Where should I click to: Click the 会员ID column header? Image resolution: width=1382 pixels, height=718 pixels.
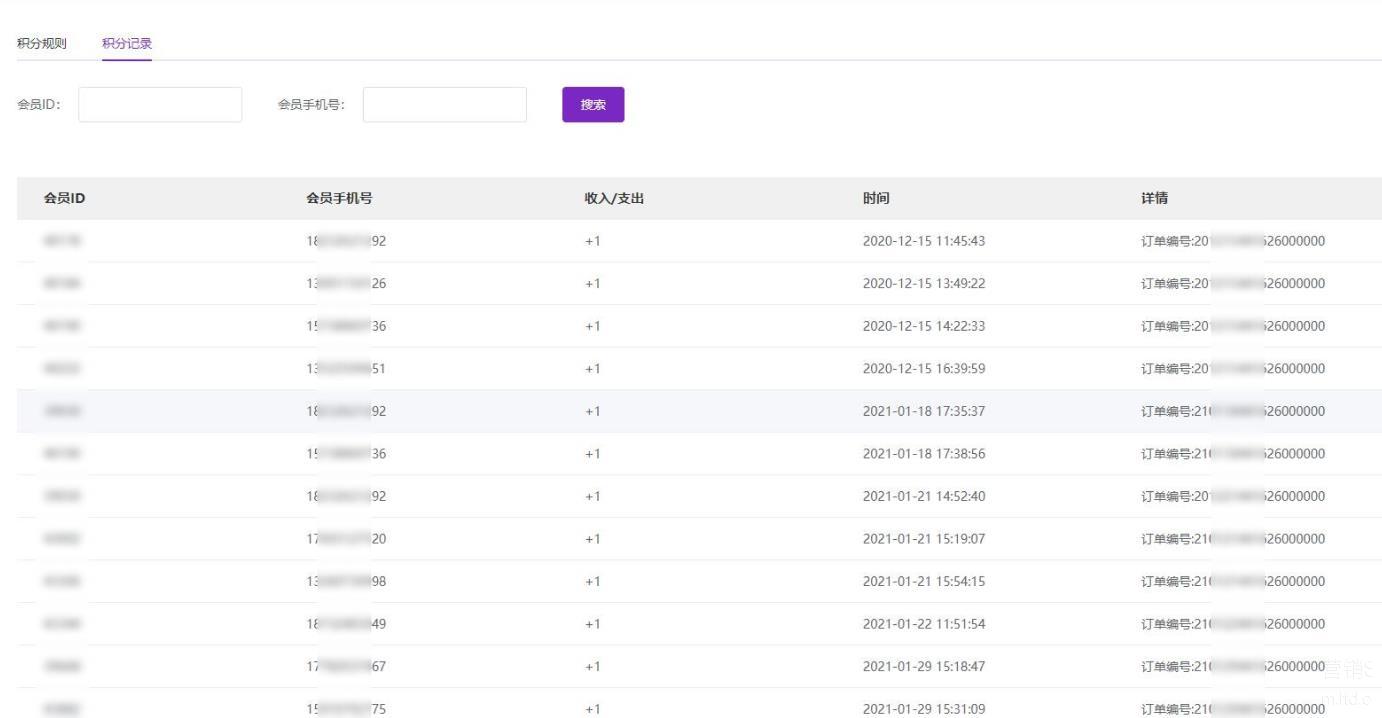coord(64,198)
